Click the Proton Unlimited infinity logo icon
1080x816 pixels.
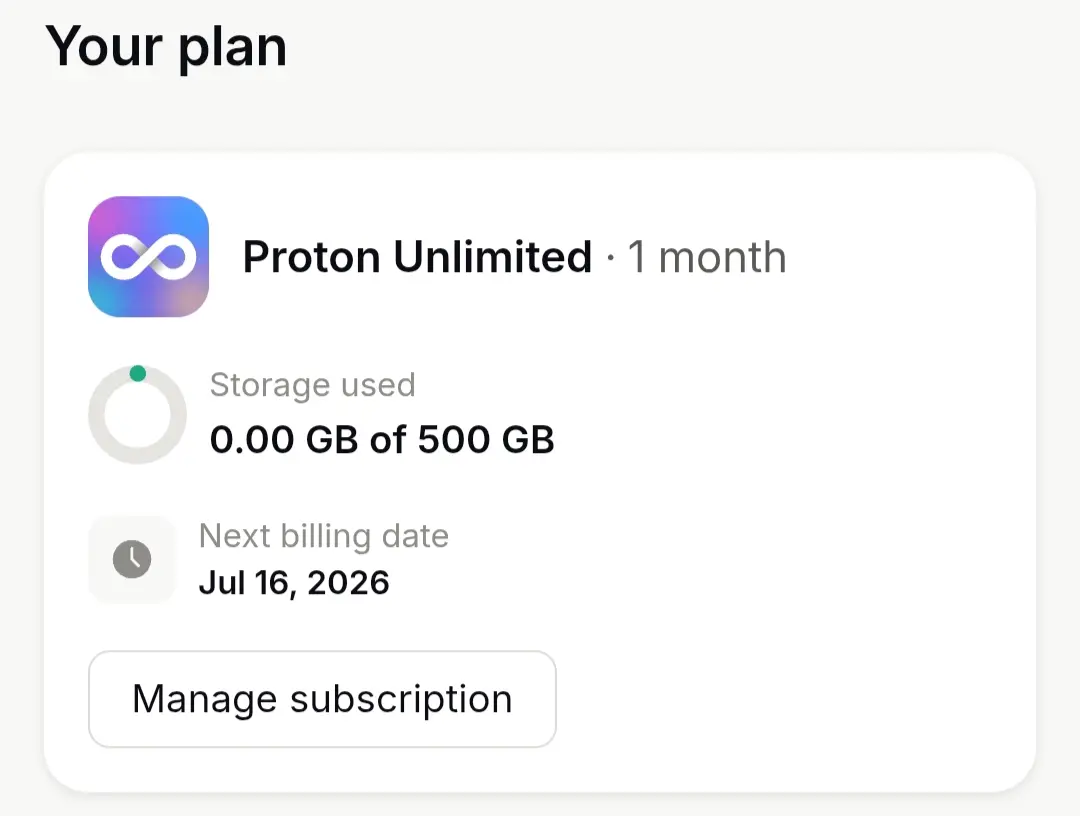pyautogui.click(x=148, y=256)
